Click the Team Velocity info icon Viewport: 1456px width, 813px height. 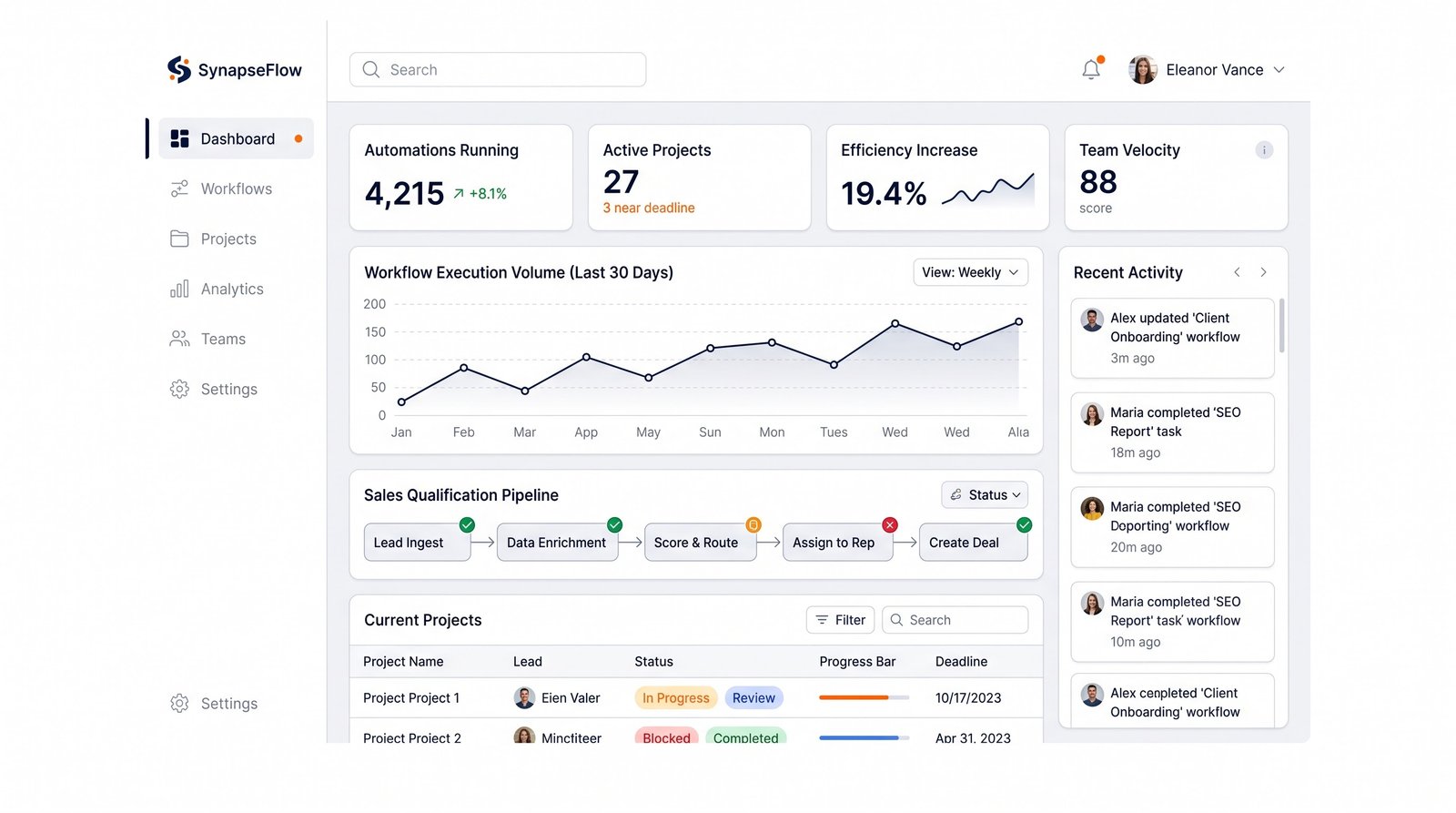pos(1264,150)
